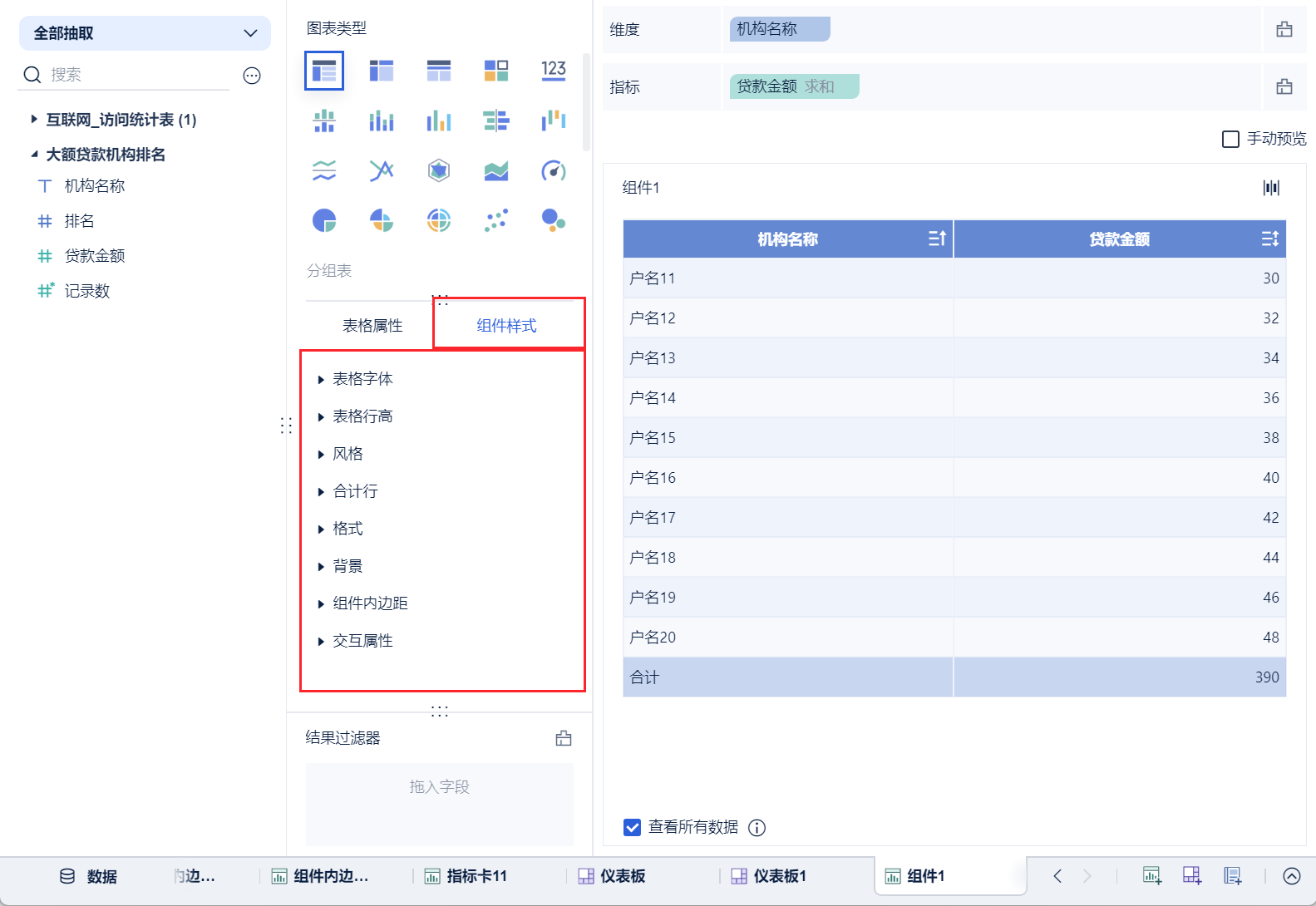The width and height of the screenshot is (1316, 906).
Task: Choose the rose chart icon
Action: point(382,220)
